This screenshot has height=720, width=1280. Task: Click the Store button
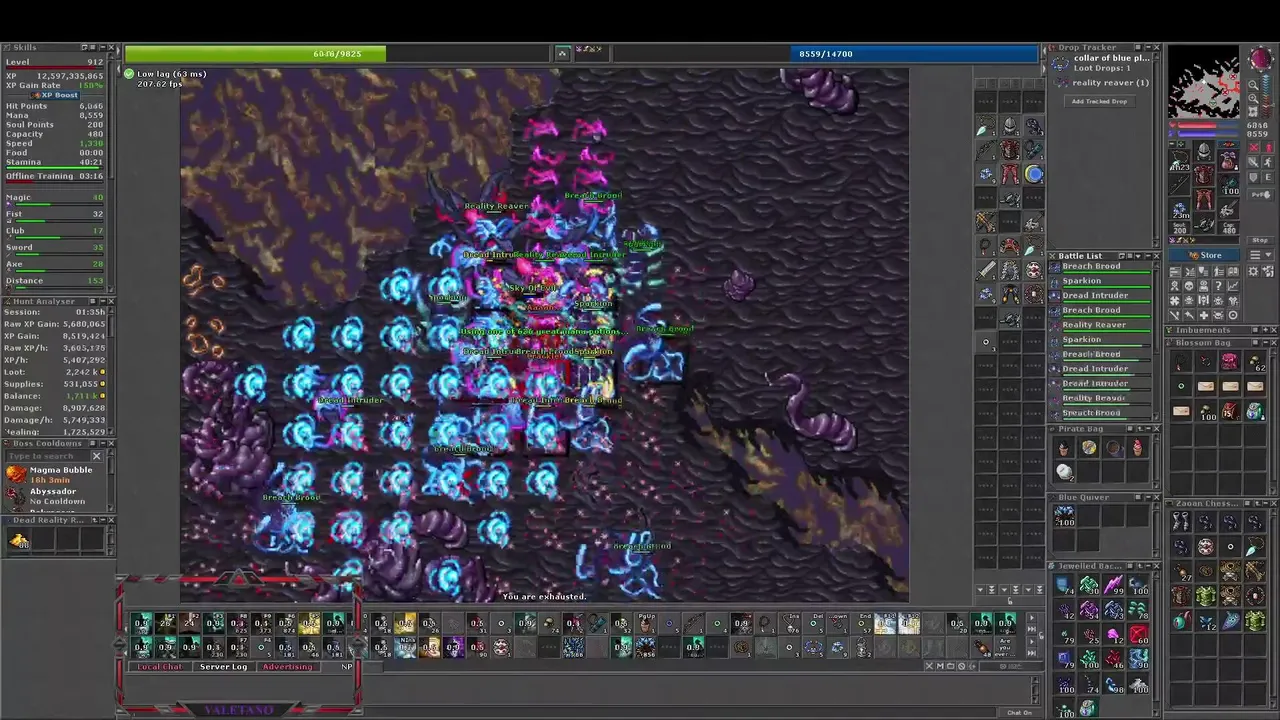click(x=1204, y=255)
